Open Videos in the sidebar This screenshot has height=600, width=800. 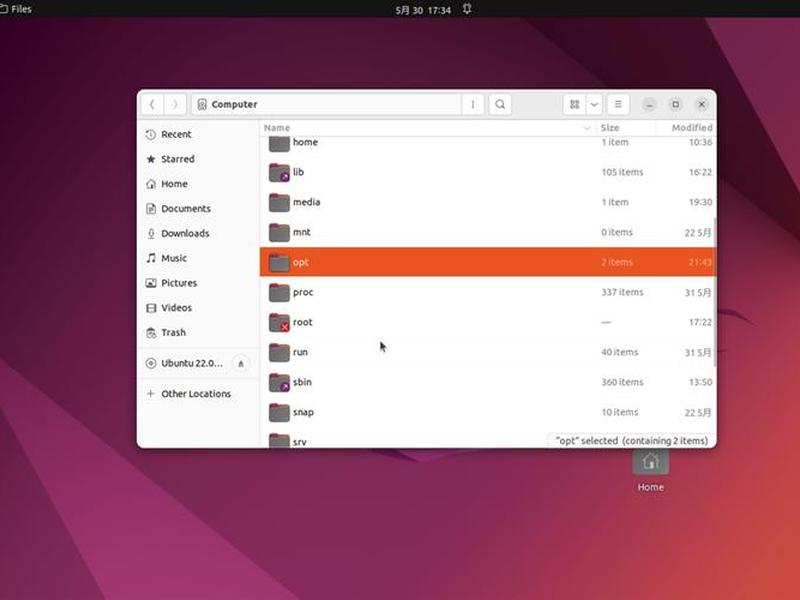tap(198, 308)
